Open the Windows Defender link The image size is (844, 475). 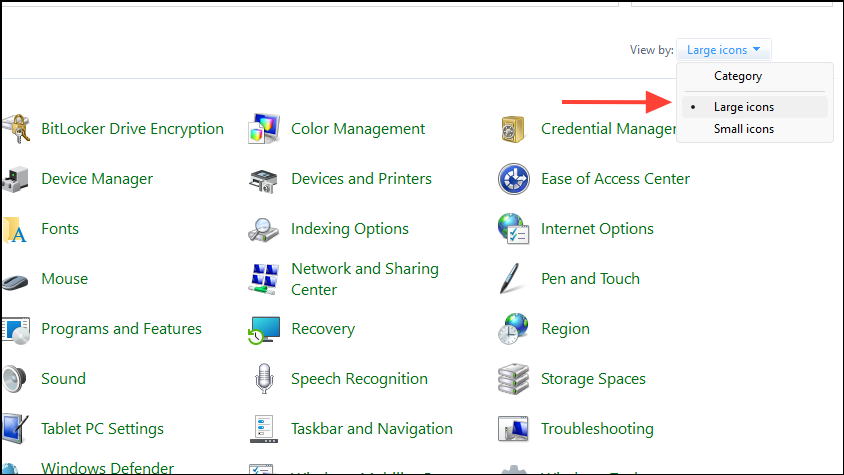click(108, 467)
